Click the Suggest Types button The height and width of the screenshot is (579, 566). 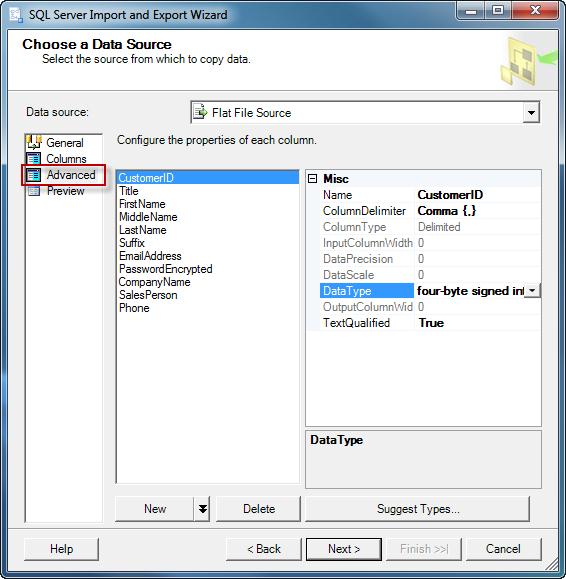tap(418, 509)
